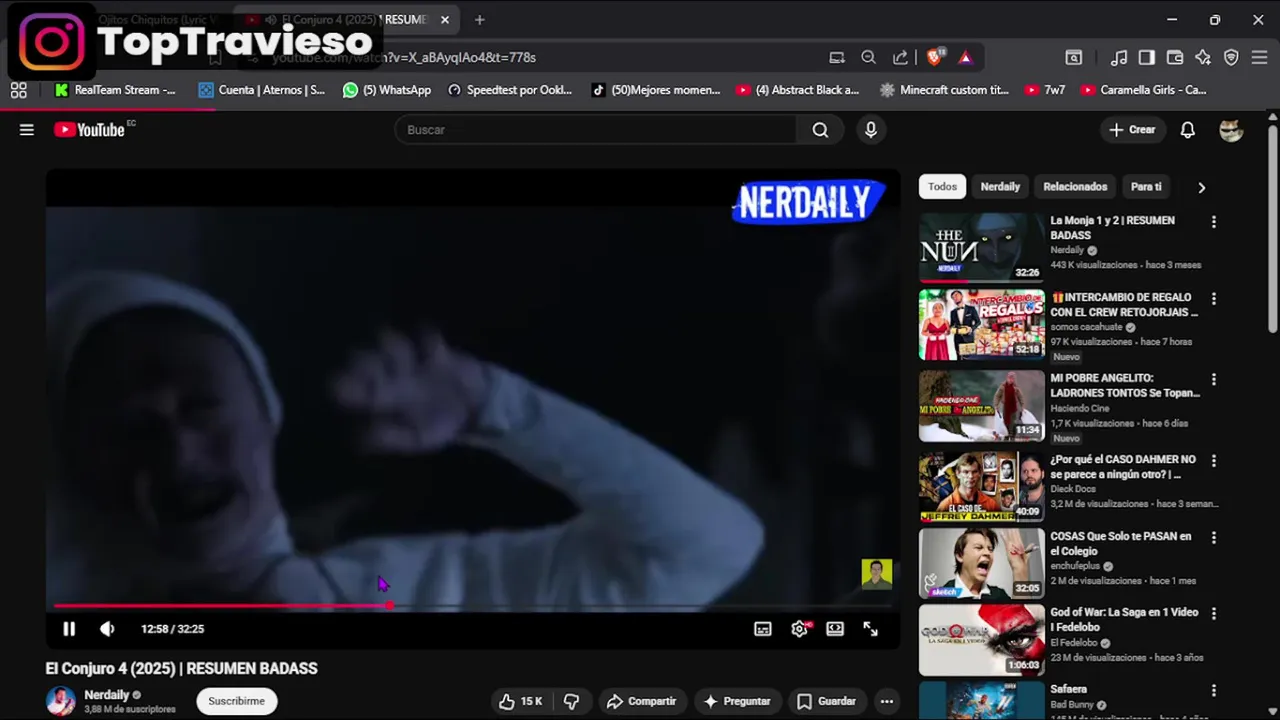Close the El Conjuro 4 browser tab
1280x720 pixels.
click(445, 20)
